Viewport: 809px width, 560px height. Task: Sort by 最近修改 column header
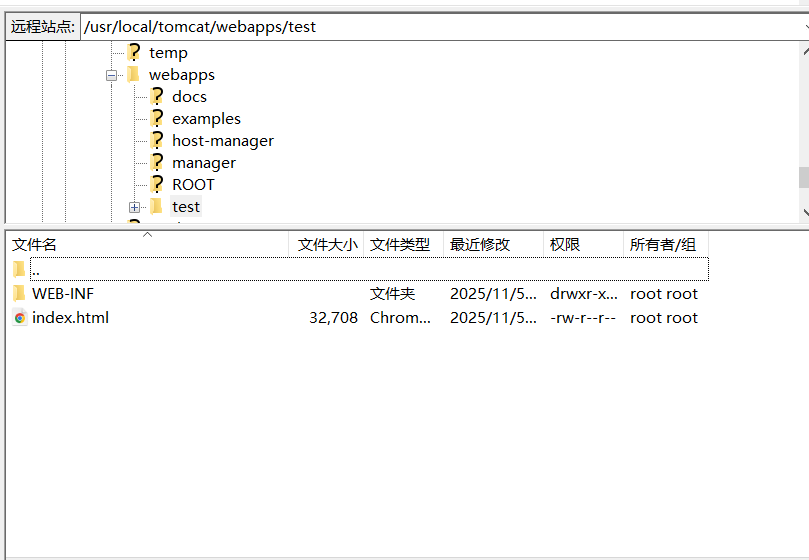point(493,244)
